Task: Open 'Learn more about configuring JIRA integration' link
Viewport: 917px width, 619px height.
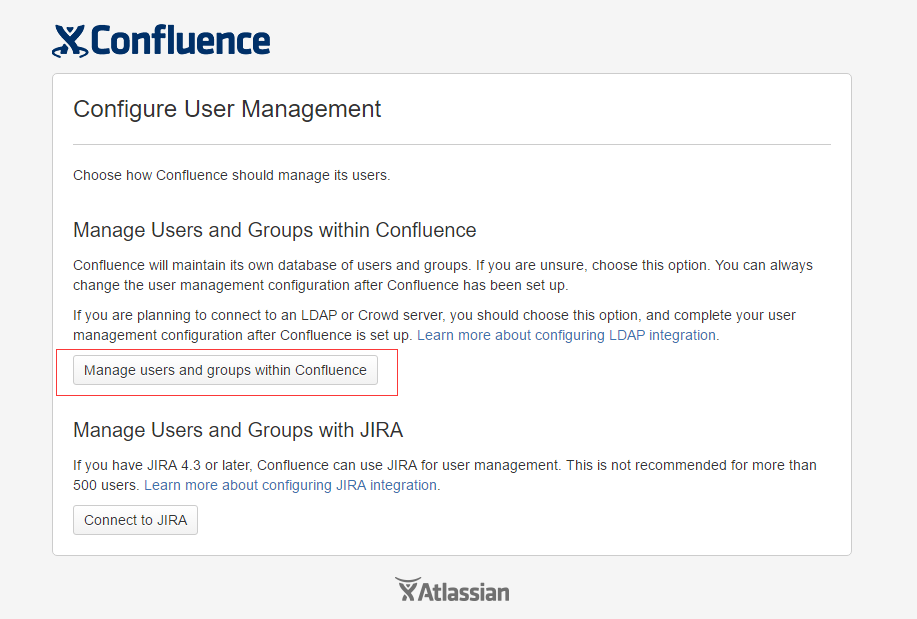Action: [x=291, y=485]
